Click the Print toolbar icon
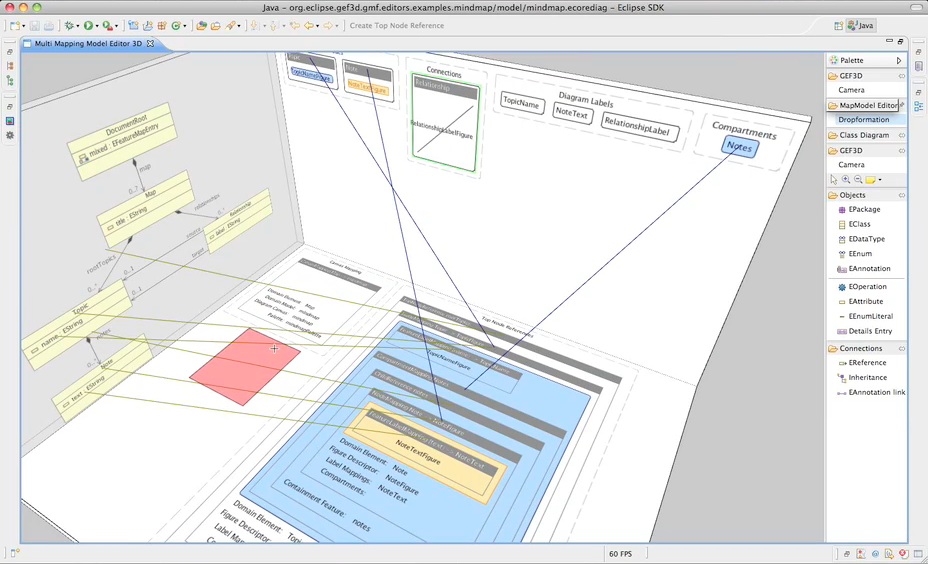928x564 pixels. pos(49,25)
